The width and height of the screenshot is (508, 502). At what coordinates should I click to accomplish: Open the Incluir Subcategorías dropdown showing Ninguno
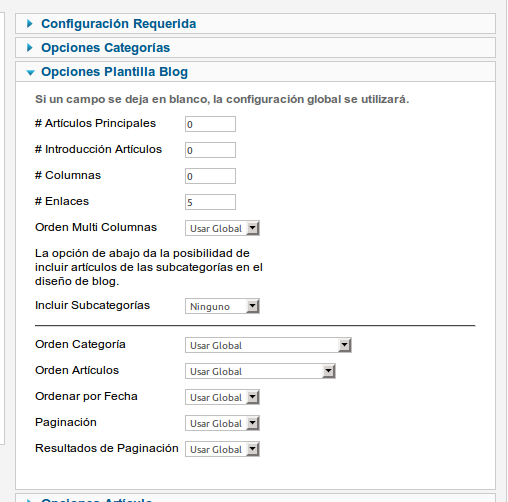point(222,306)
